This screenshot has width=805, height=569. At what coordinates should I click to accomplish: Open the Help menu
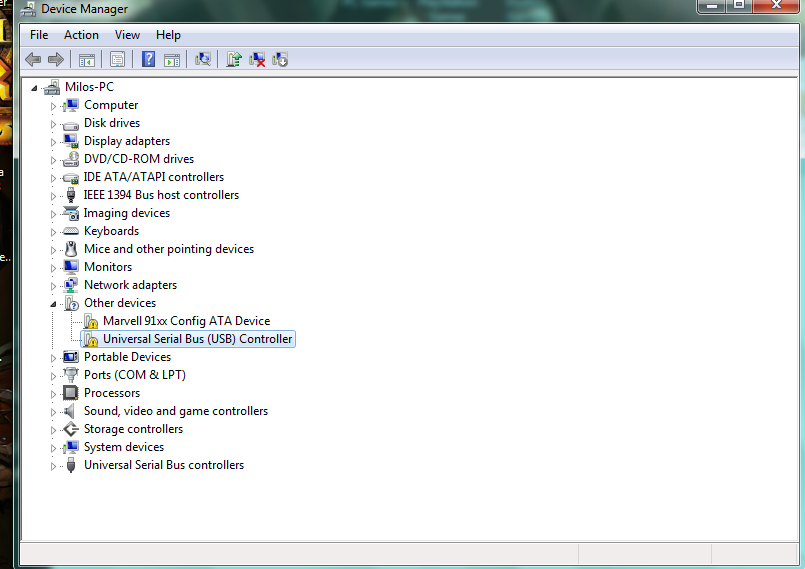(x=168, y=35)
